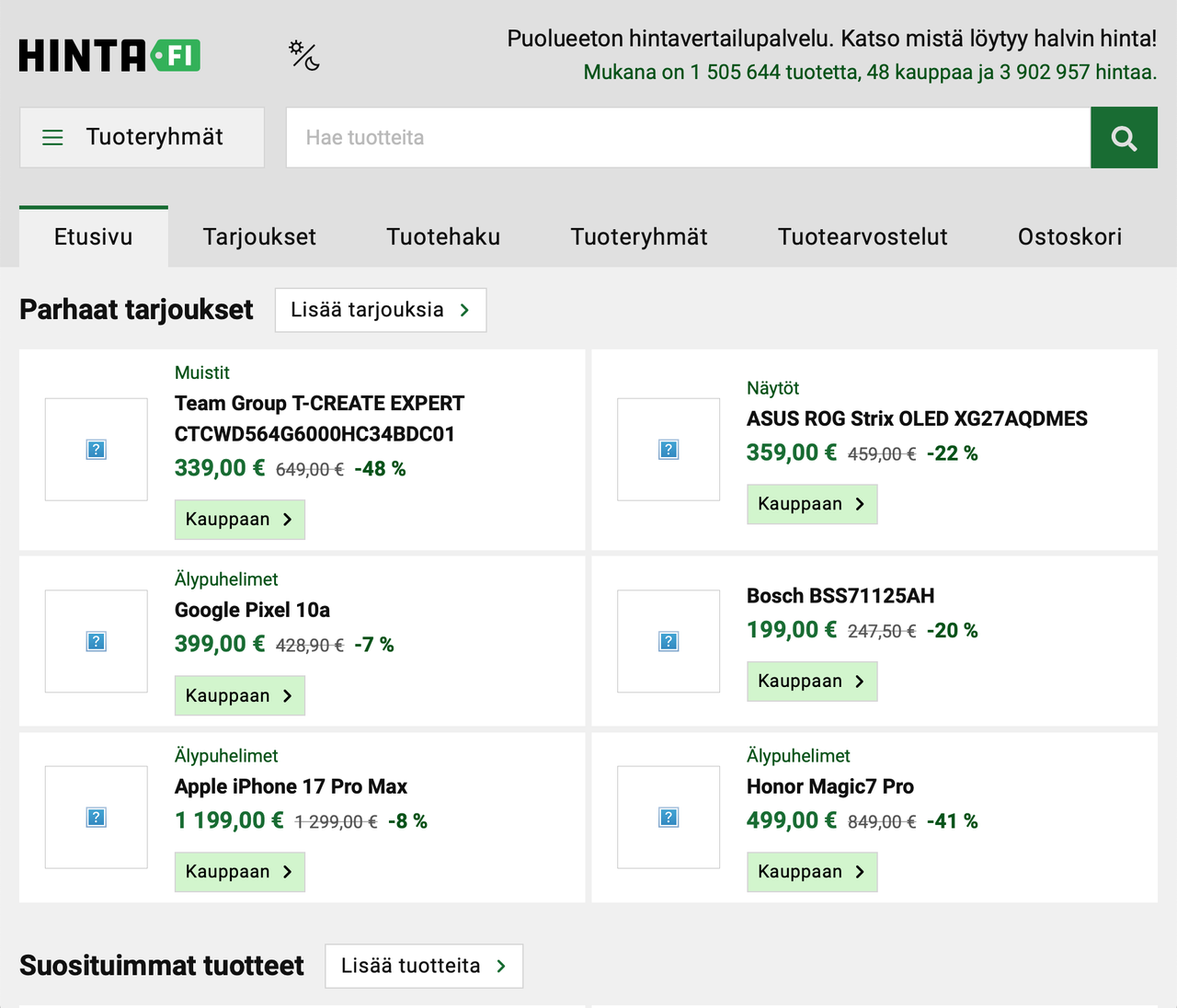Go to the Tuotehaku tab
This screenshot has width=1177, height=1008.
(443, 236)
